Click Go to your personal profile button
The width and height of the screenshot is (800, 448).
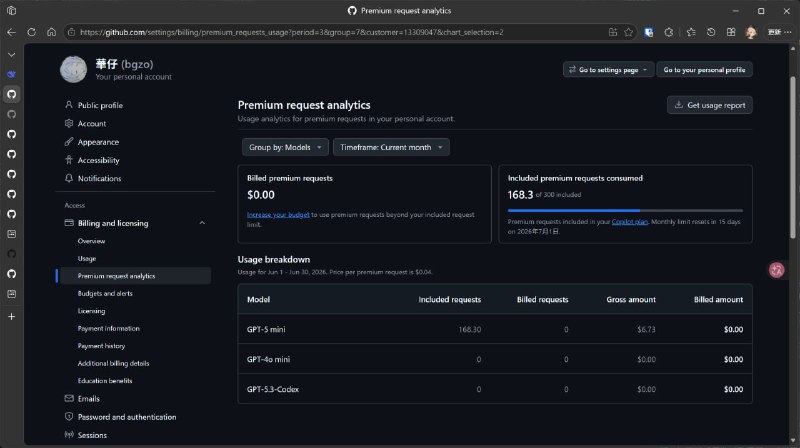[704, 69]
